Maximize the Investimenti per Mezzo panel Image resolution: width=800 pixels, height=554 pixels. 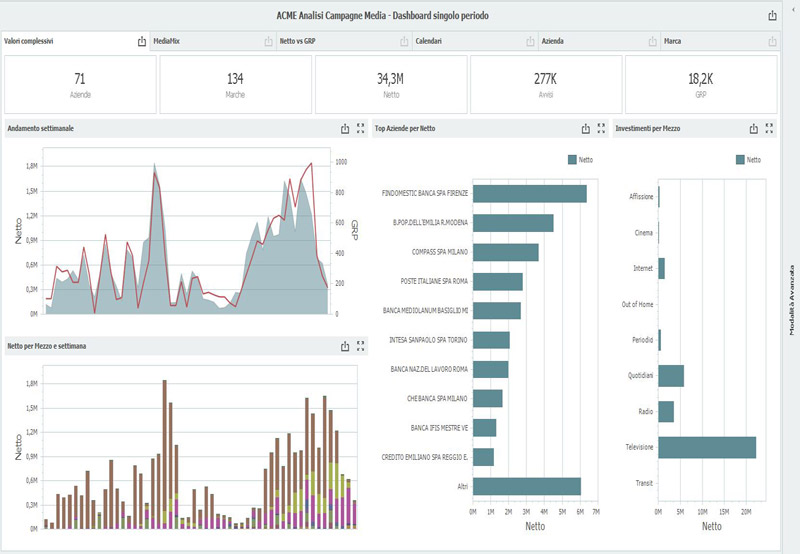point(770,129)
